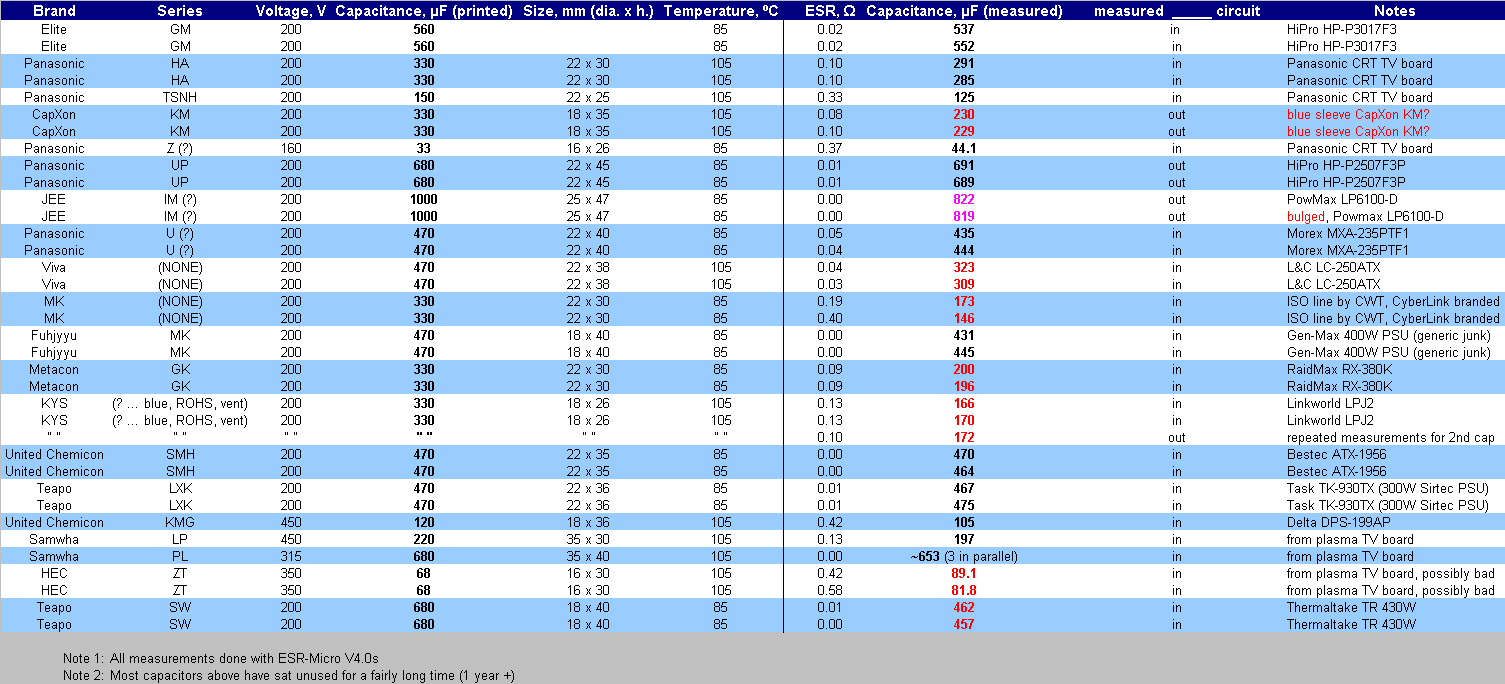
Task: Select the red measured value 196
Action: (x=964, y=386)
